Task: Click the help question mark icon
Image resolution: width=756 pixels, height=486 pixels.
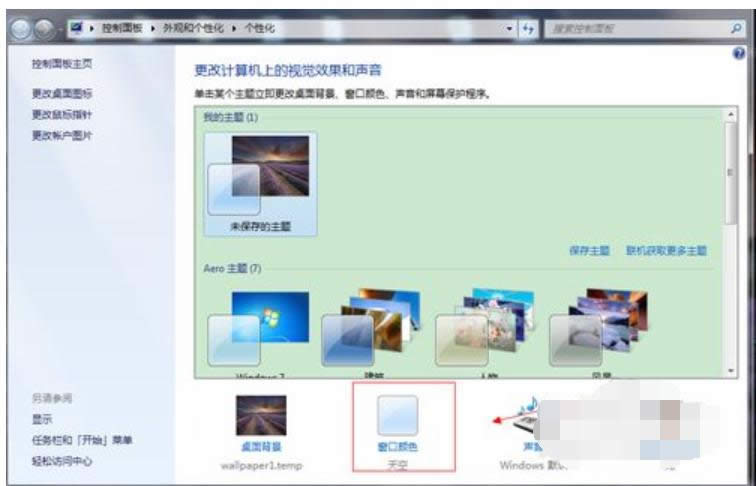Action: coord(739,52)
